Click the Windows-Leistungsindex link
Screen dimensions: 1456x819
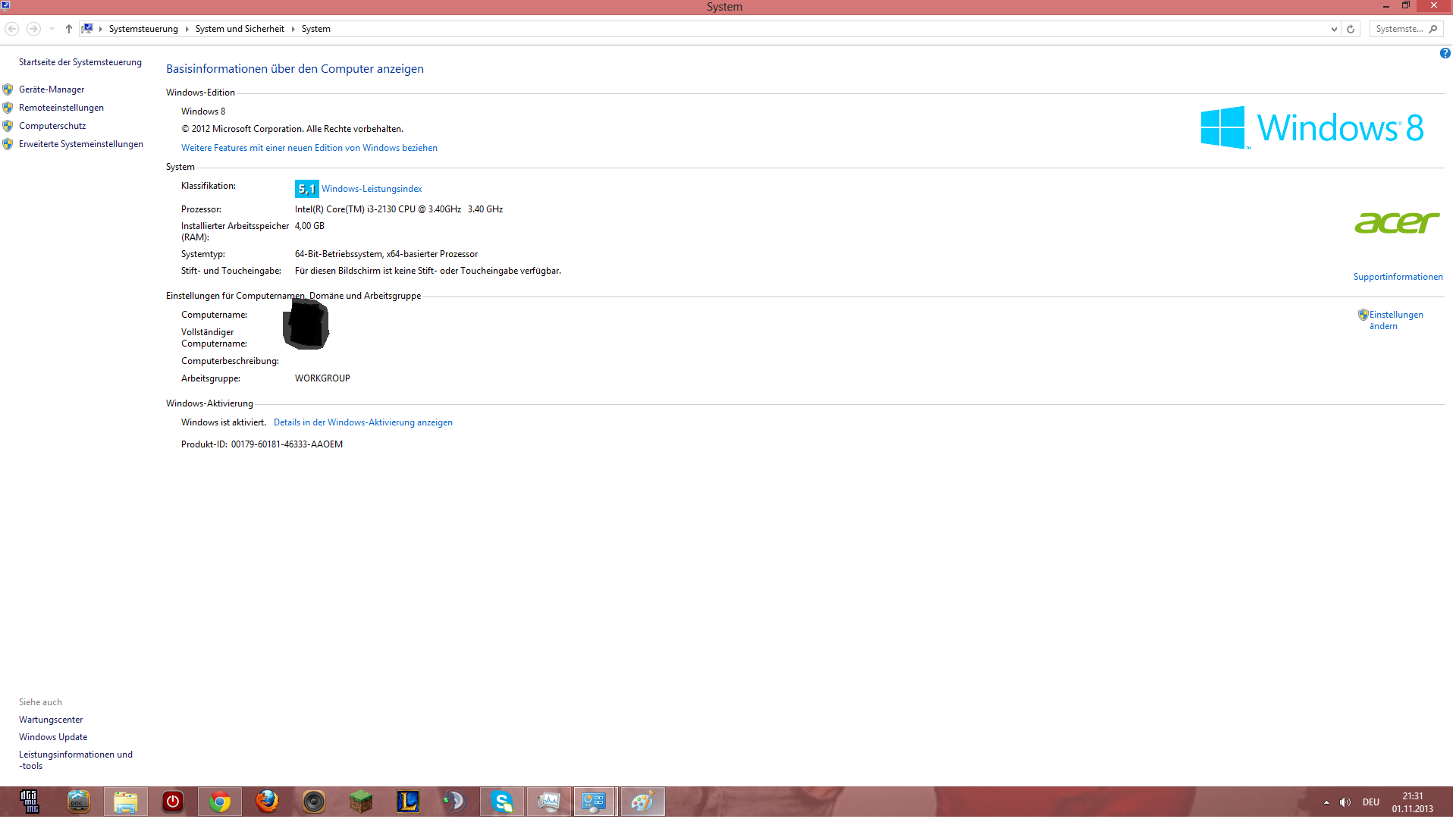tap(372, 189)
